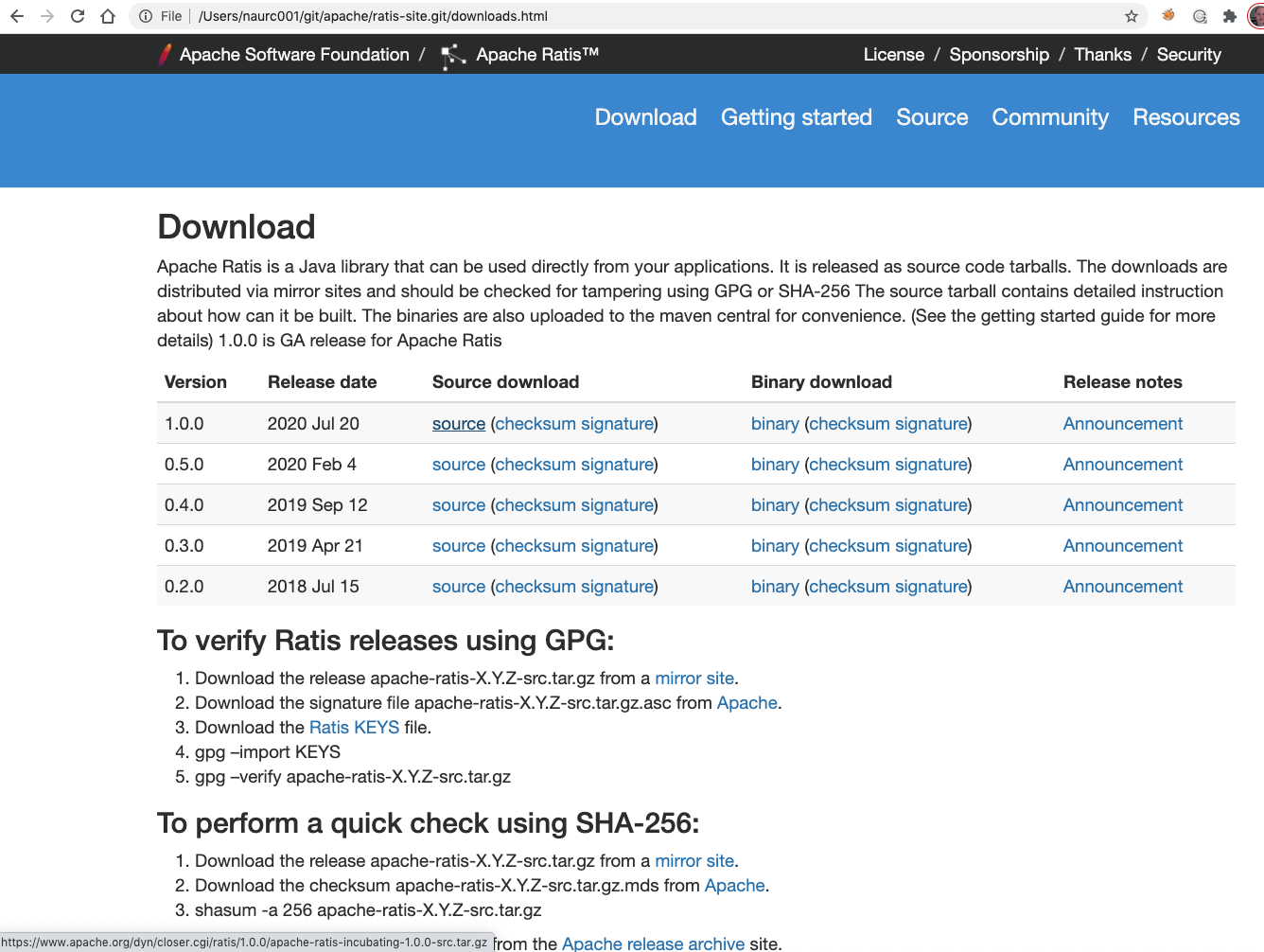This screenshot has width=1264, height=952.
Task: Open the 0.5.0 Announcement link
Action: (1123, 465)
